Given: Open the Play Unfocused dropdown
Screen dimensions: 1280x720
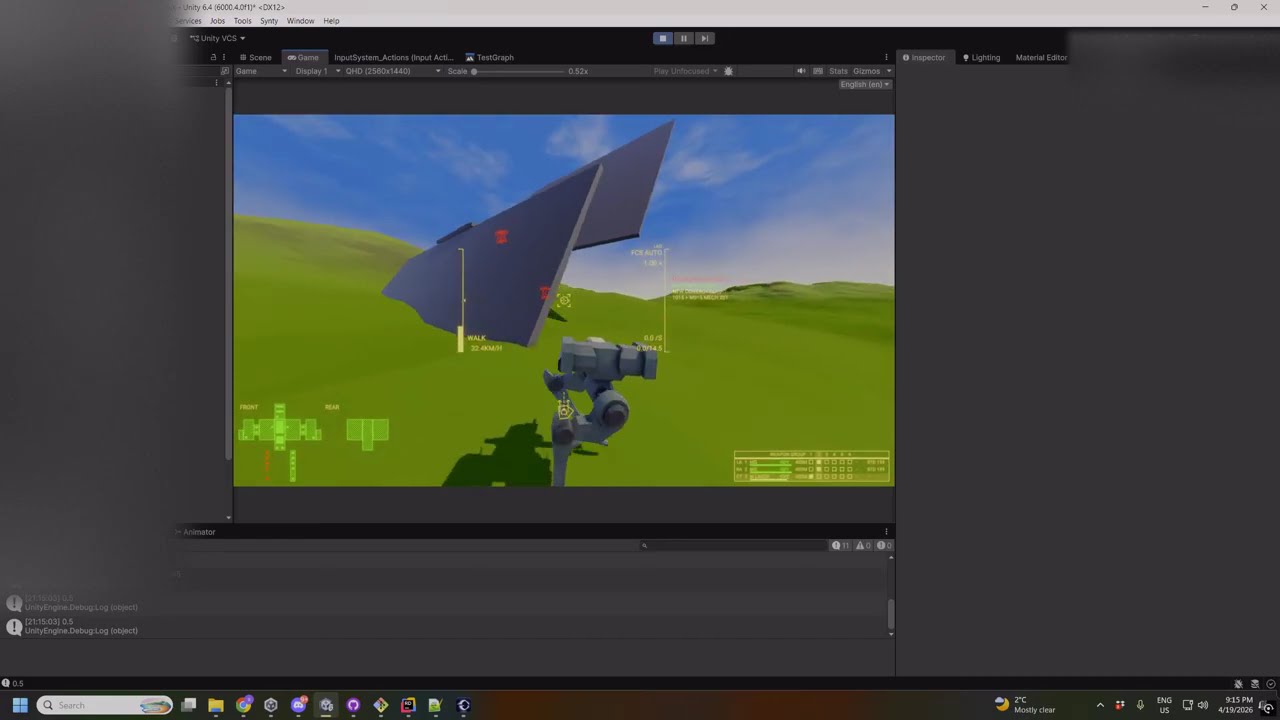Looking at the screenshot, I should pos(685,71).
